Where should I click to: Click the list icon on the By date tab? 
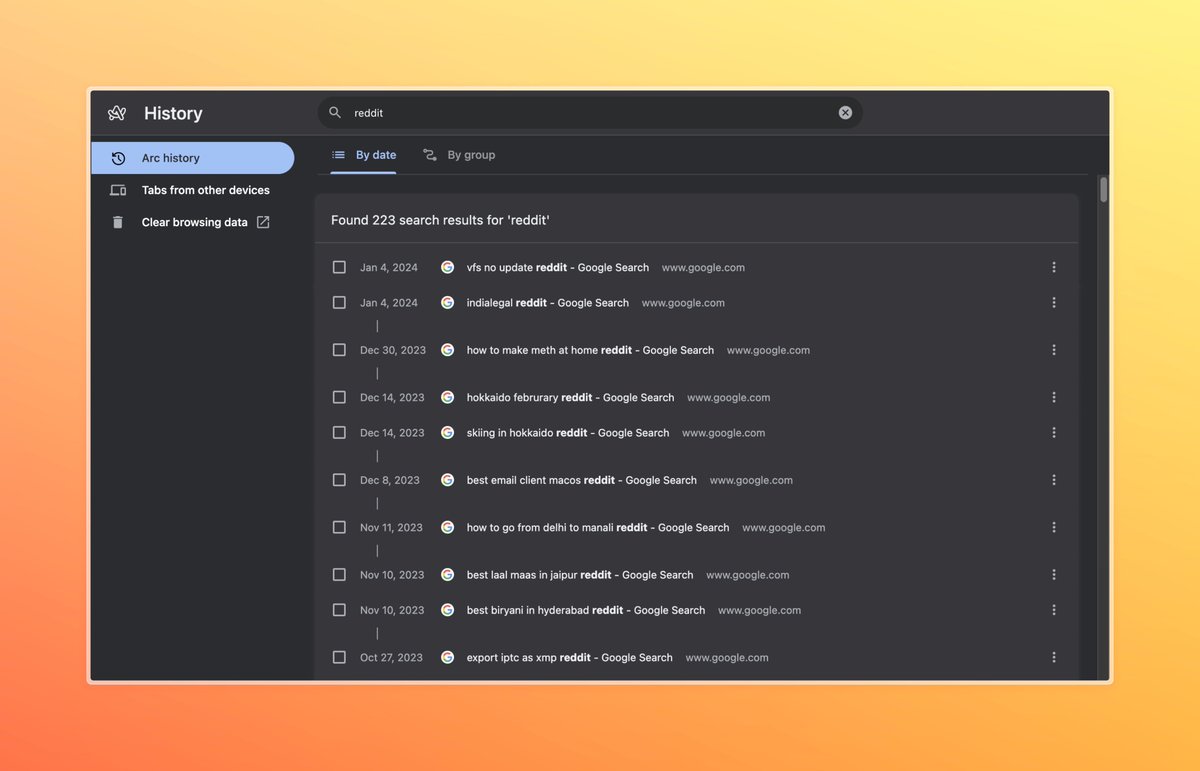[x=338, y=155]
